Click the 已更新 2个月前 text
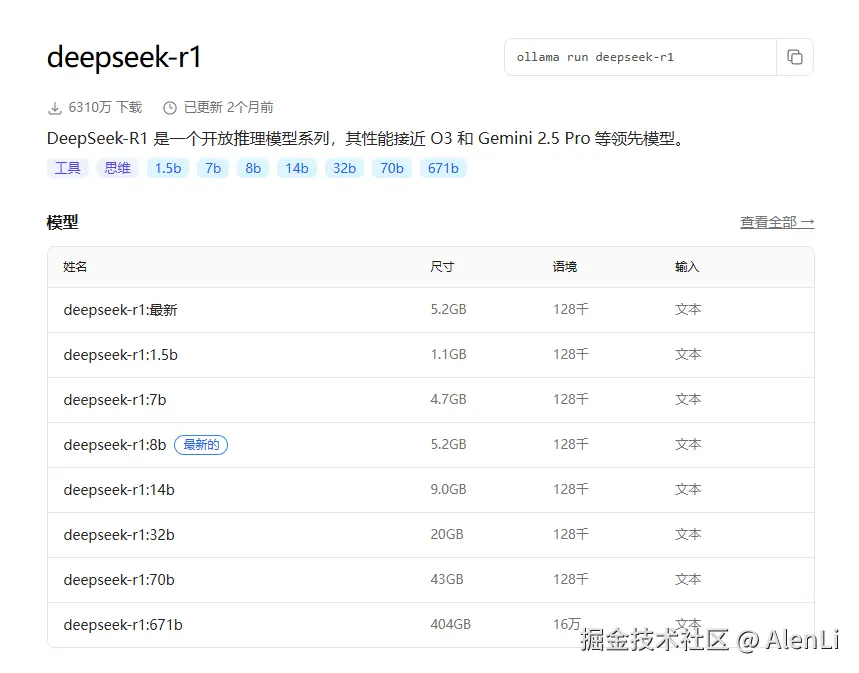This screenshot has width=859, height=673. [228, 107]
